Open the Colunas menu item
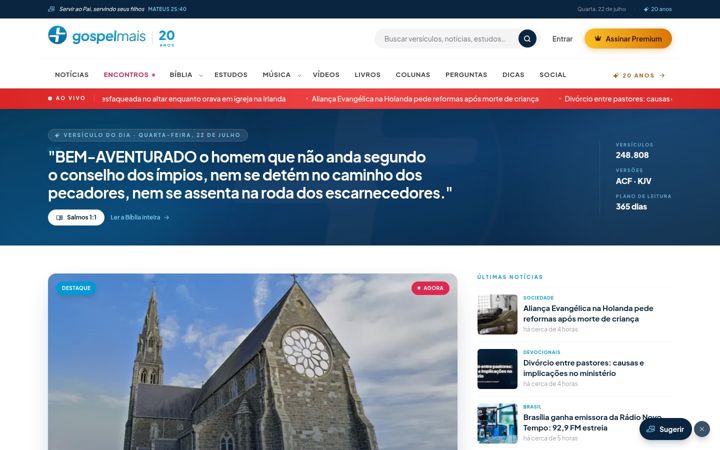720x450 pixels. coord(413,74)
